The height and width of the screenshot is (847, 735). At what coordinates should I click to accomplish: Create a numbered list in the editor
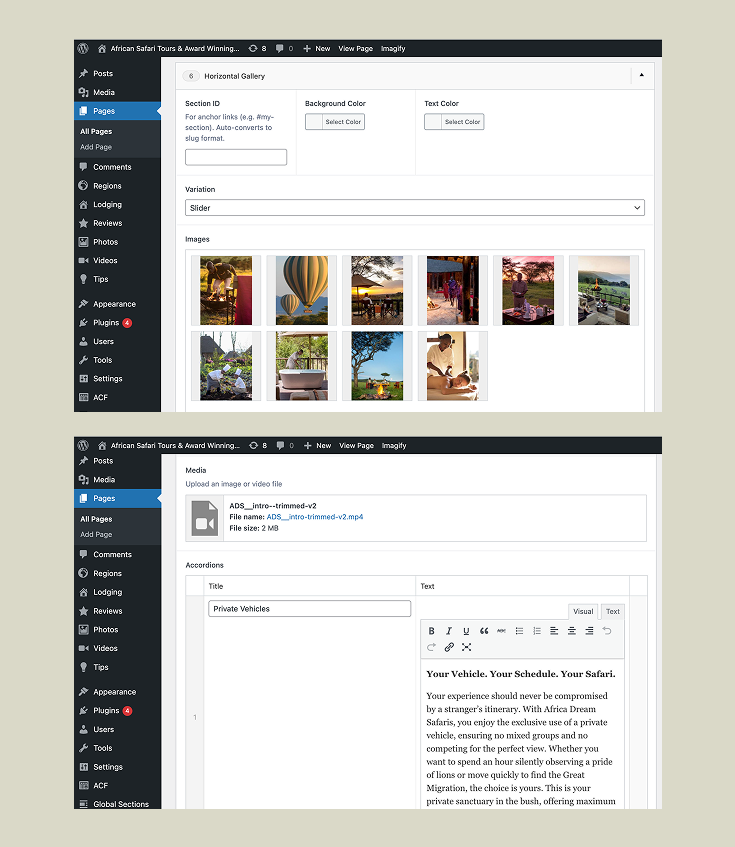tap(536, 631)
